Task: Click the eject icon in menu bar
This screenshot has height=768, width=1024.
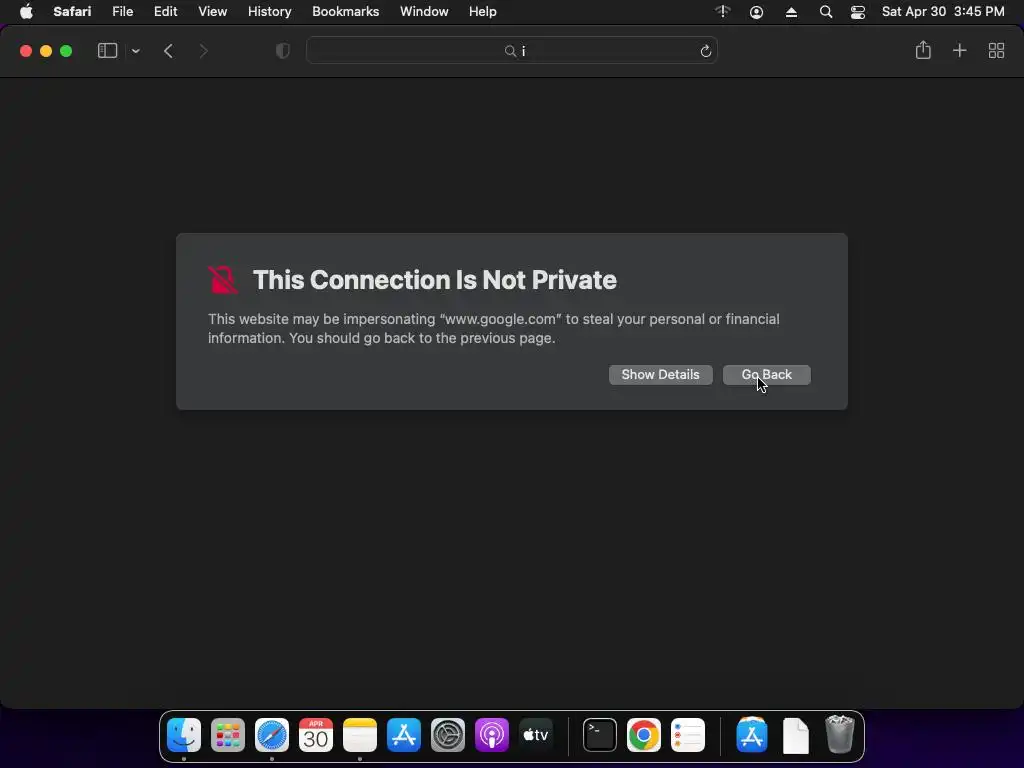Action: pos(791,12)
